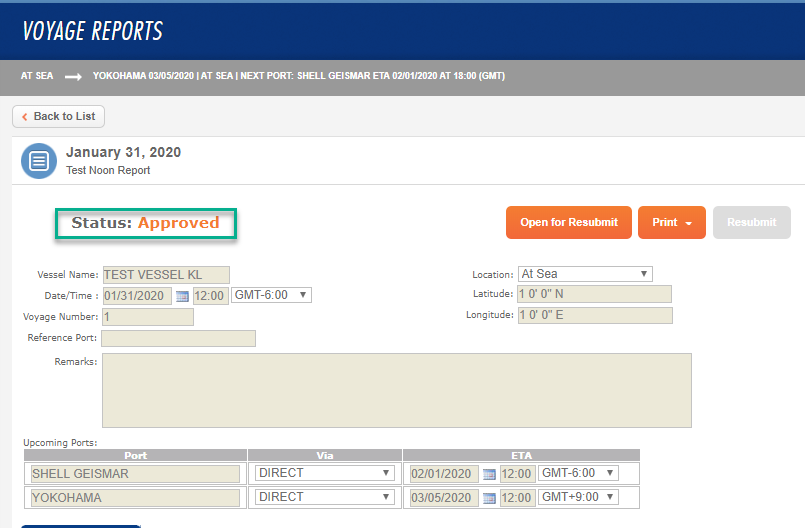Open the Location dropdown showing At Sea

(585, 274)
